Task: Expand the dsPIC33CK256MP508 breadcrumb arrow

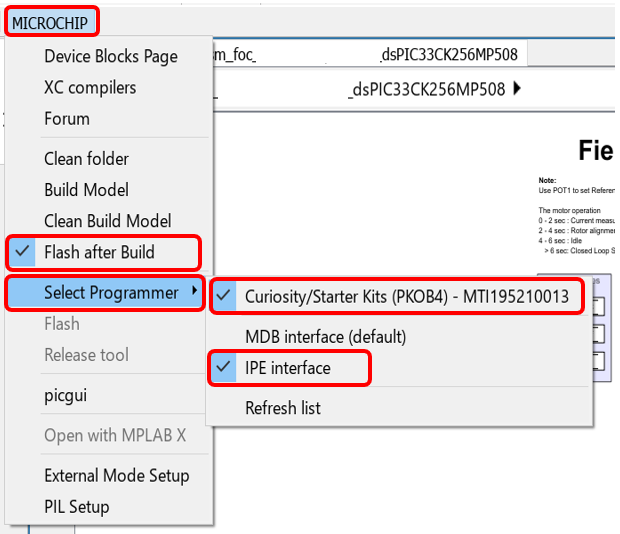Action: 517,88
